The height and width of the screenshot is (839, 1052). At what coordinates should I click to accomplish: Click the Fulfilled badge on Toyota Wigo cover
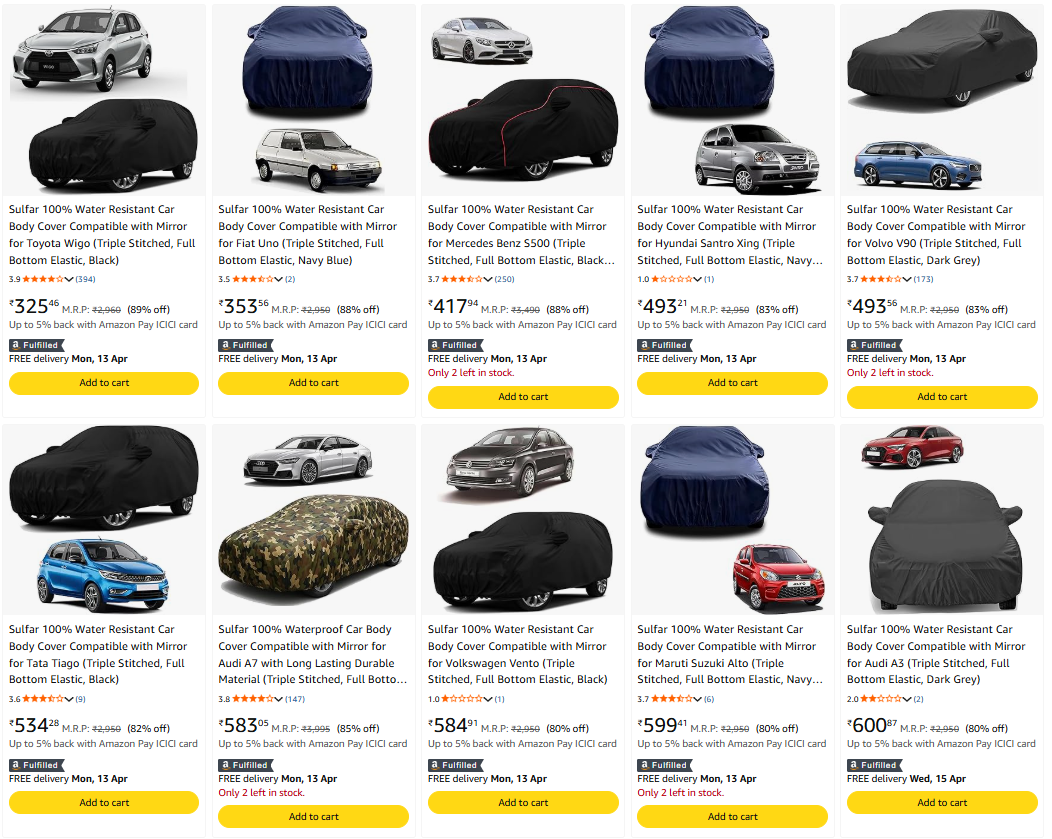tap(36, 345)
